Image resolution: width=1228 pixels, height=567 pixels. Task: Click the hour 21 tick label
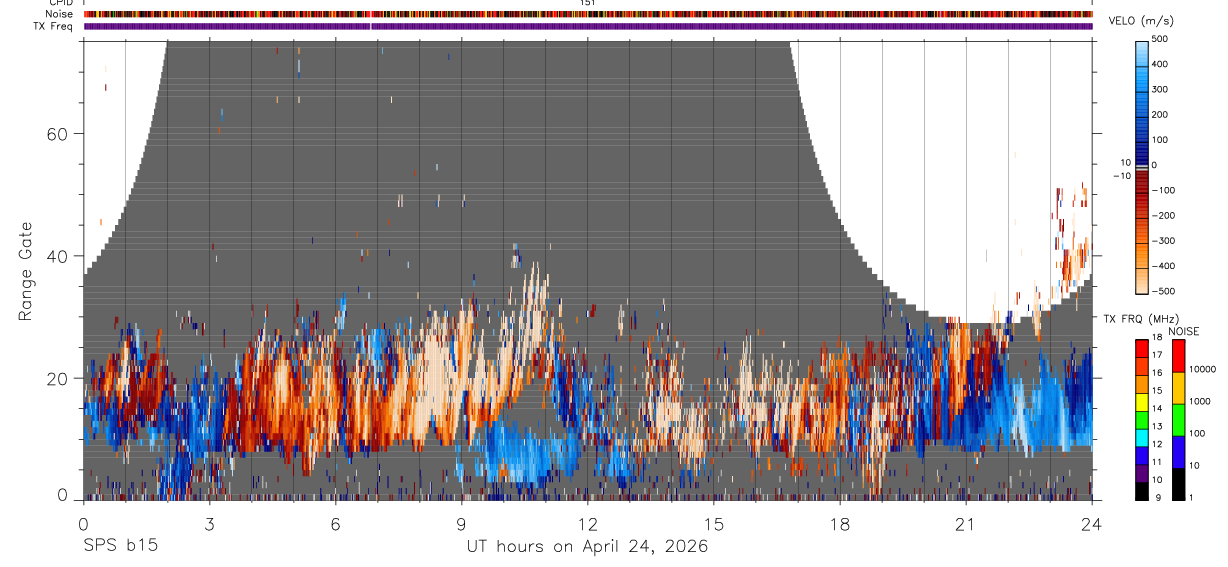point(965,524)
